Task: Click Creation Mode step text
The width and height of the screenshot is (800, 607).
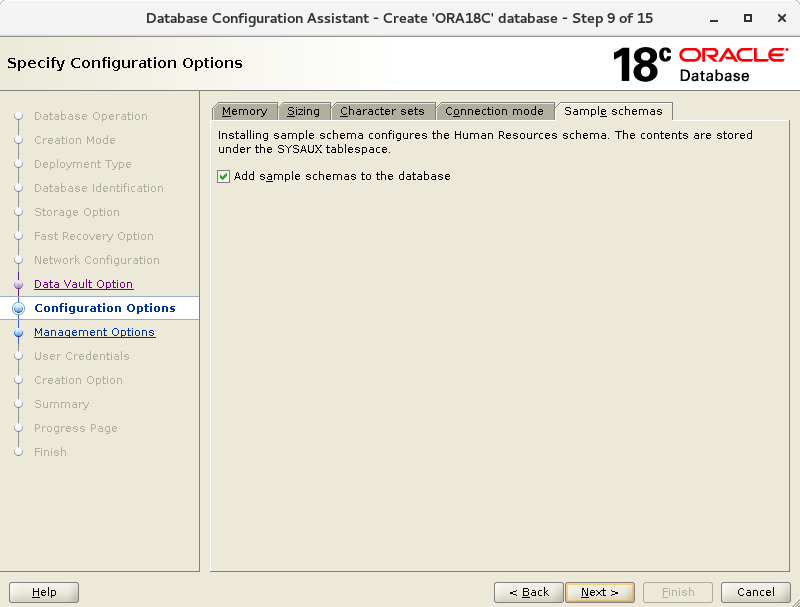Action: (75, 140)
